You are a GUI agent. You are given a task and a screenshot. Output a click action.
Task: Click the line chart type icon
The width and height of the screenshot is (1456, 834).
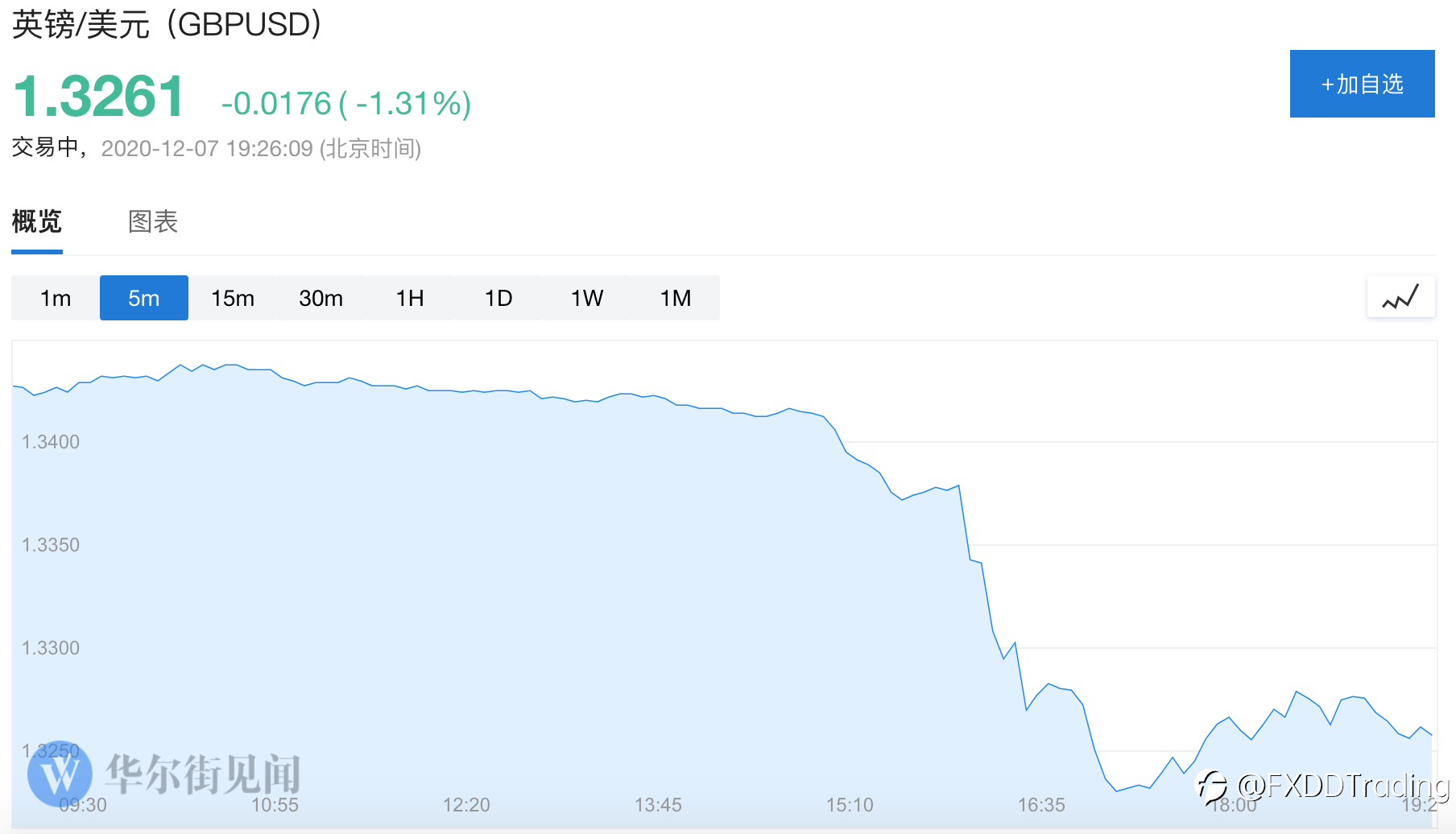coord(1400,297)
